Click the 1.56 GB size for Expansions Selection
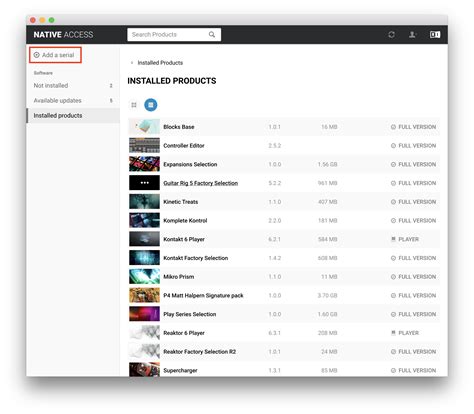Screen dimensions: 474x414 (327, 164)
